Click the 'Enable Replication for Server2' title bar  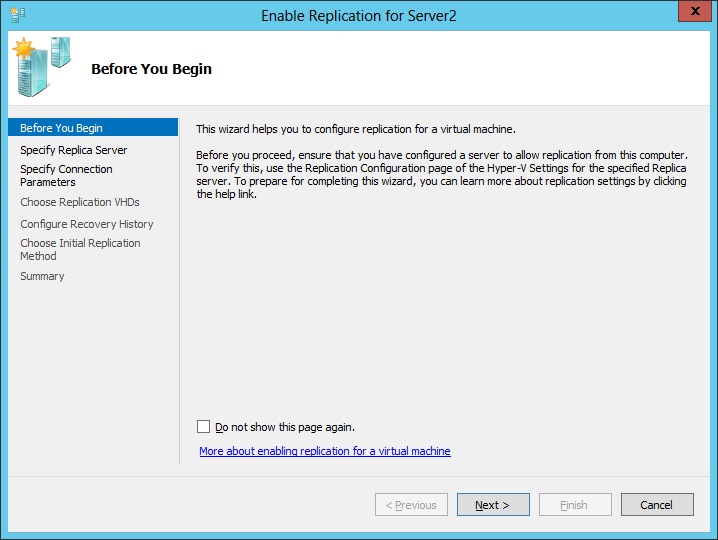point(360,15)
